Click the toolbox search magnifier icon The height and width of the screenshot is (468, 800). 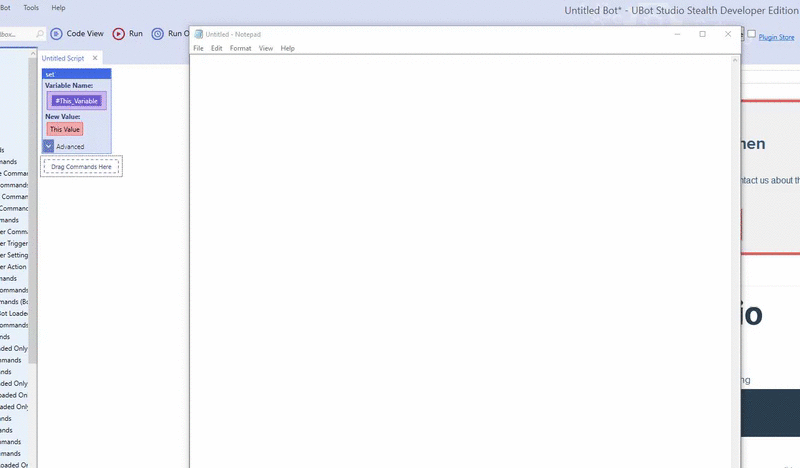(40, 34)
